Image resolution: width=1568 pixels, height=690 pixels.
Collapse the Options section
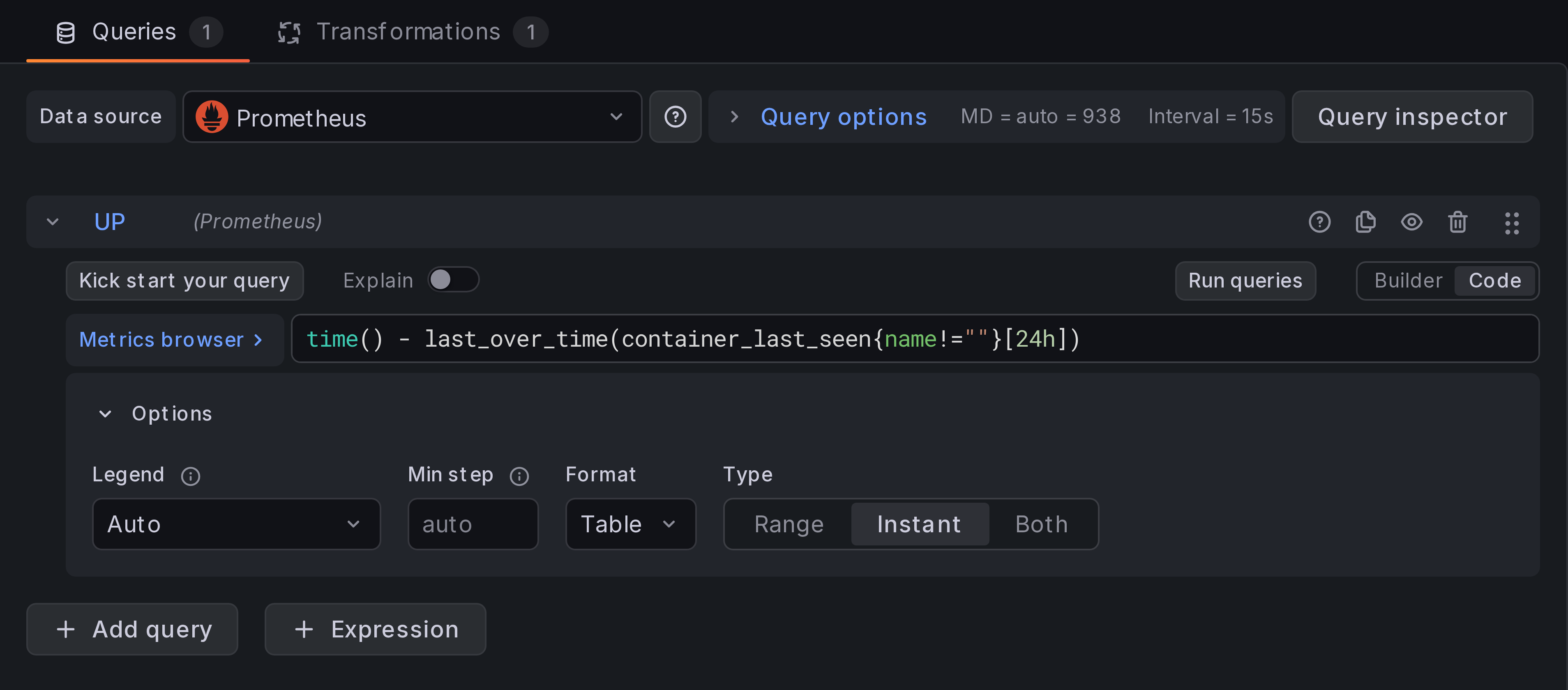tap(105, 414)
